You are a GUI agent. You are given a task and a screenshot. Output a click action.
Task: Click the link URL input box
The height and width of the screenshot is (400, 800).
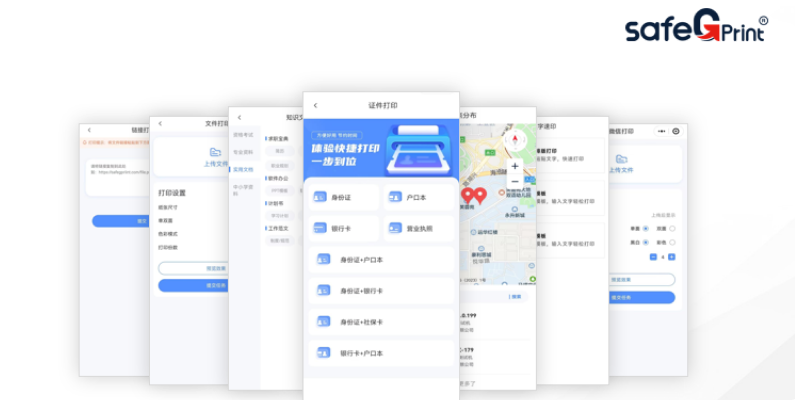click(x=117, y=178)
